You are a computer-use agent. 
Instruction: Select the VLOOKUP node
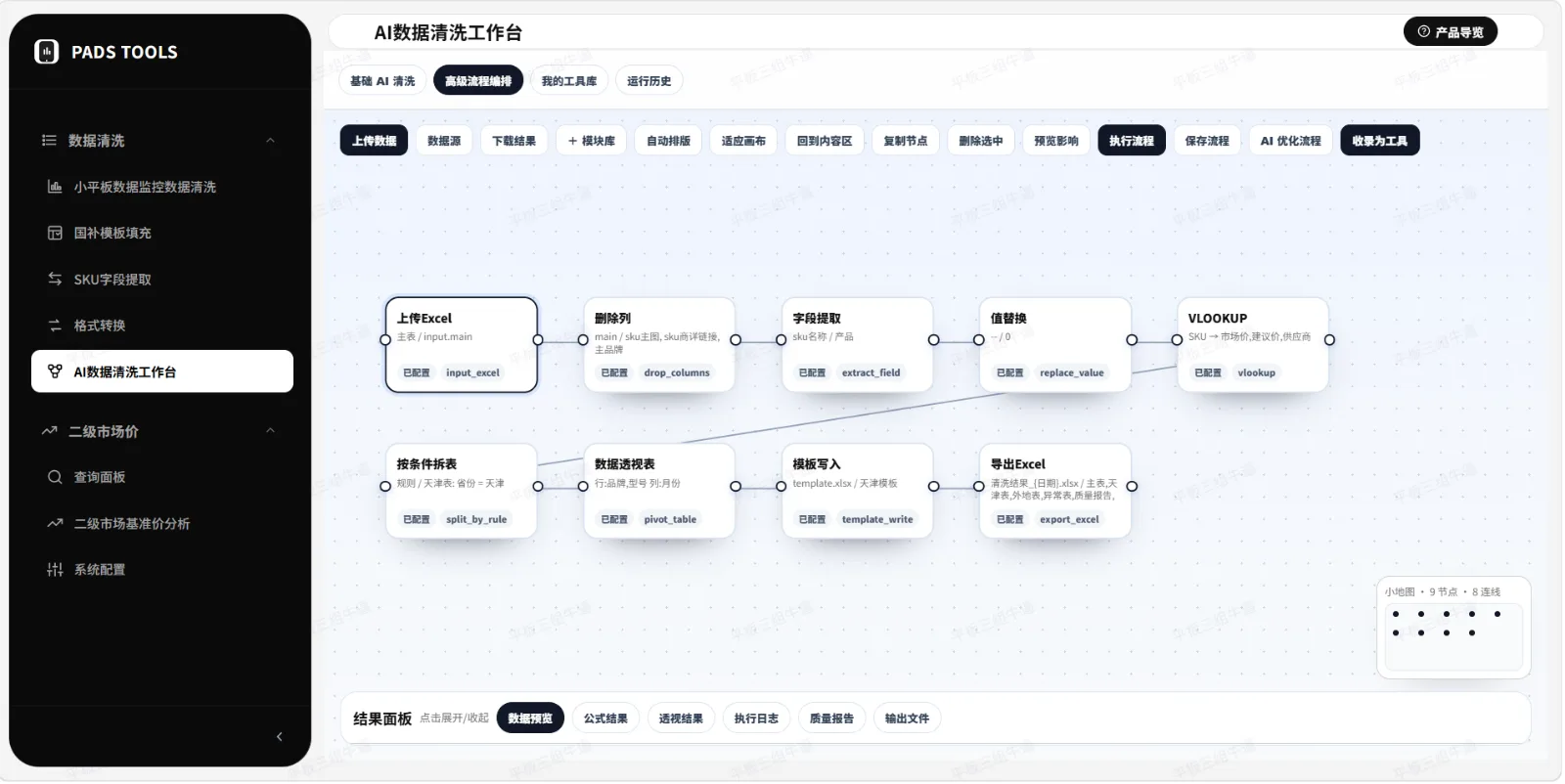coord(1253,345)
